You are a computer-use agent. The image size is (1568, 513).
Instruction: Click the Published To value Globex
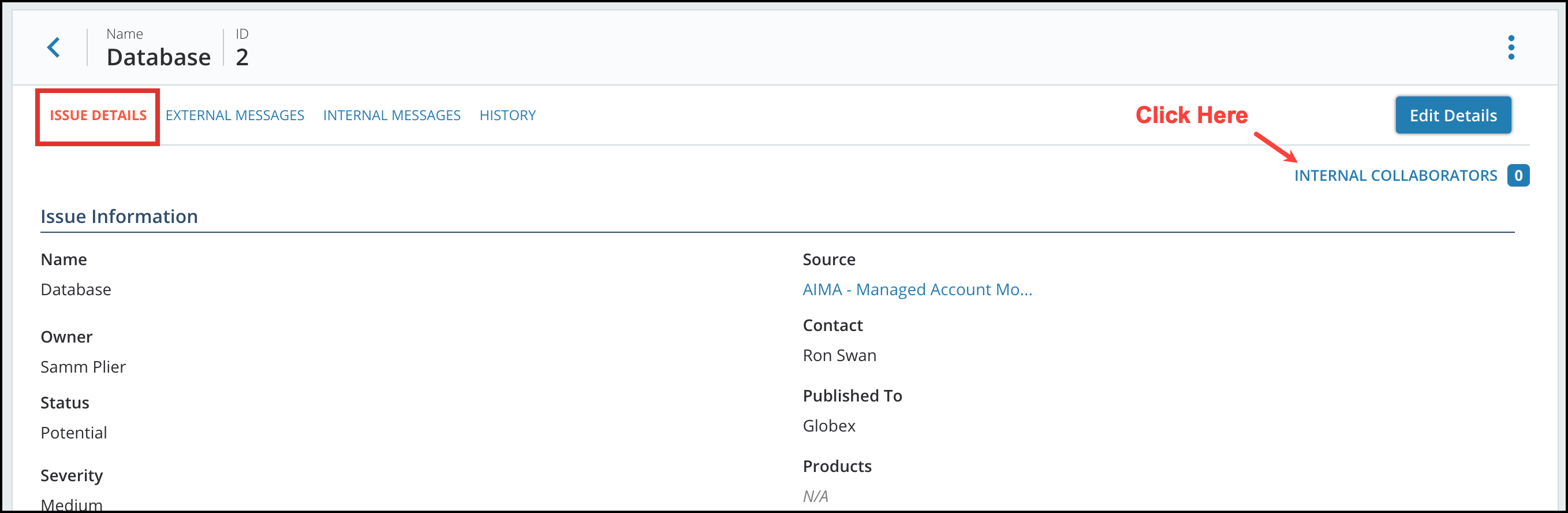coord(829,426)
